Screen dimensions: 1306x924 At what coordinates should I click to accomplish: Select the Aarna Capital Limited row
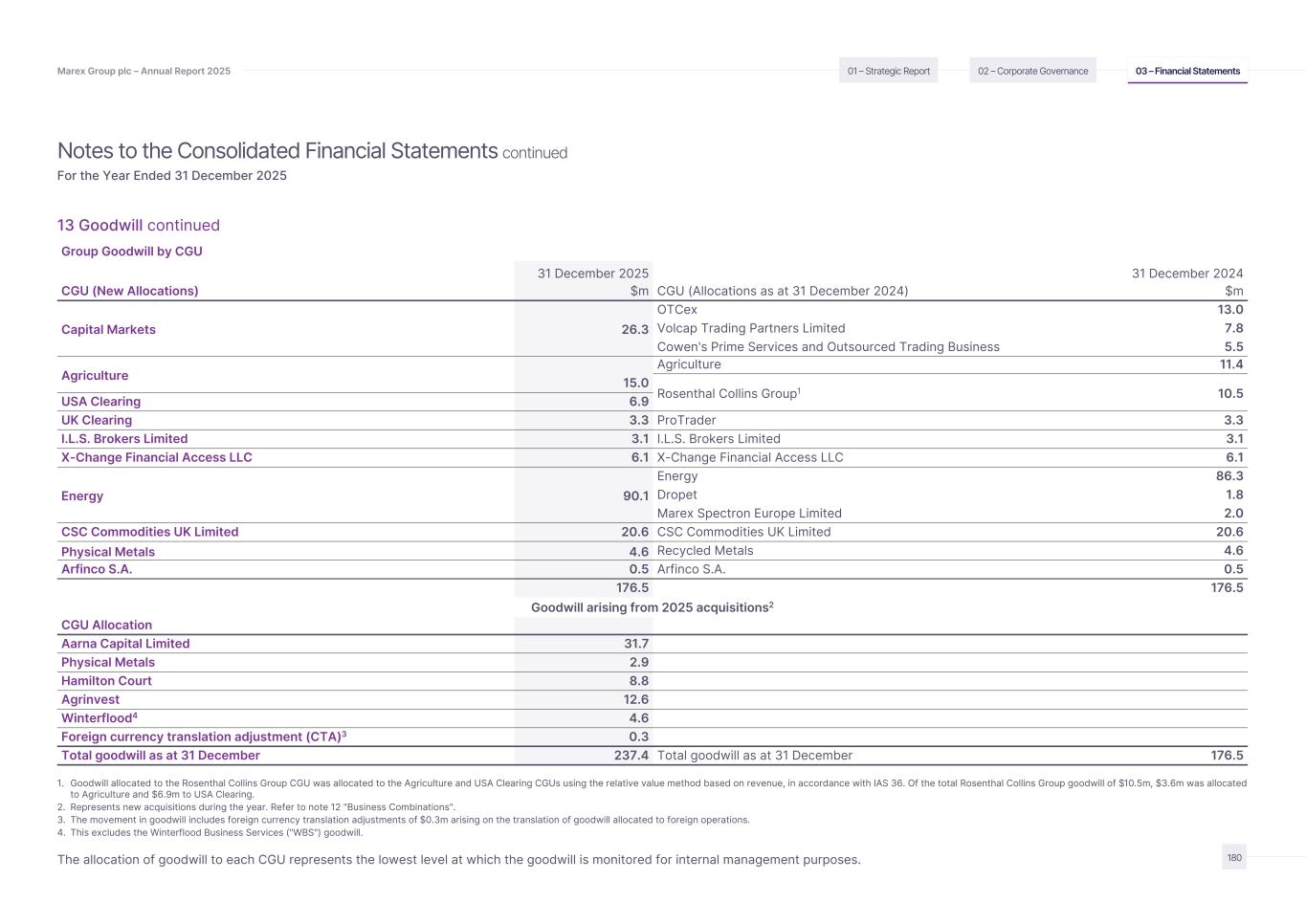[125, 644]
